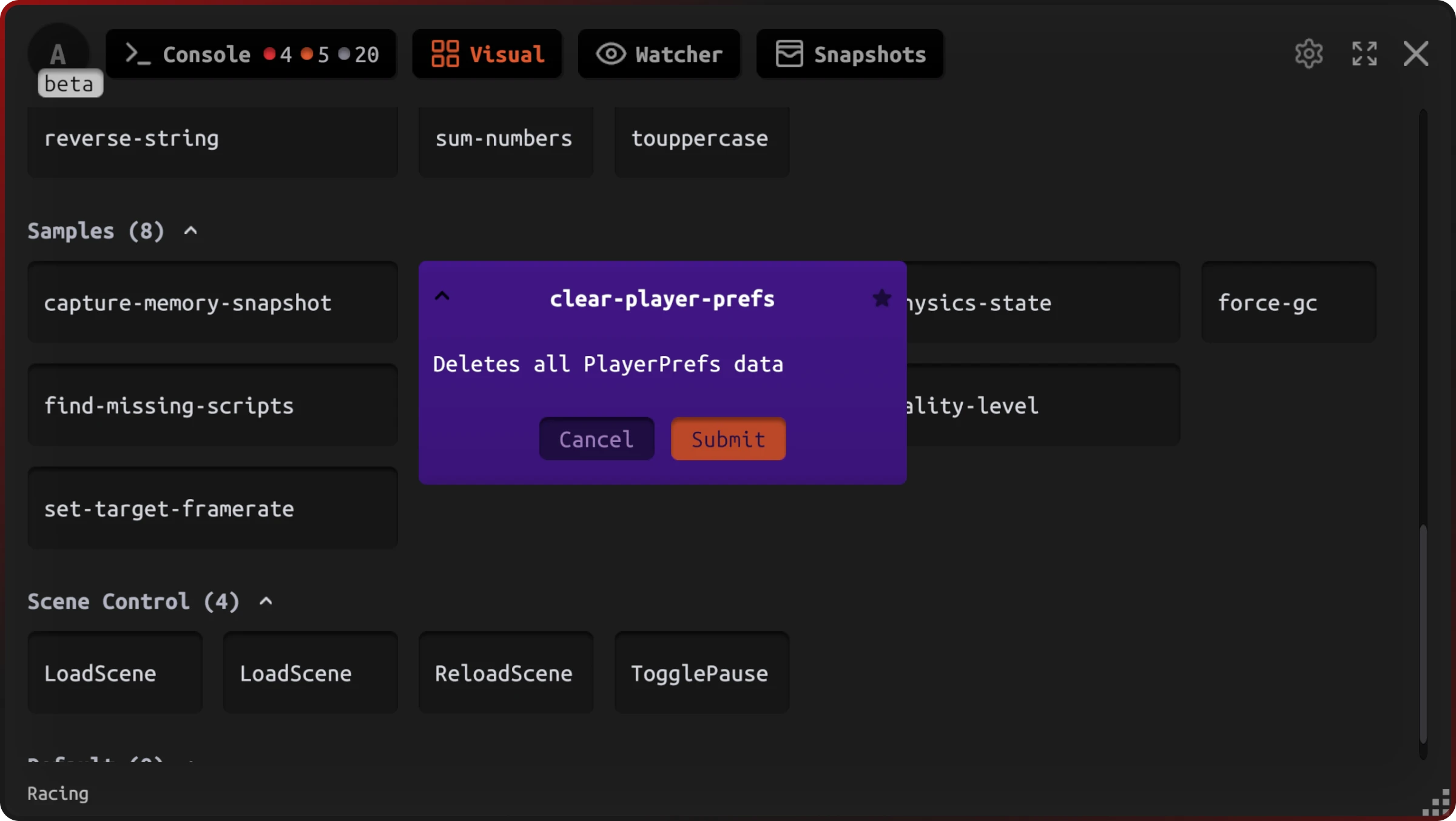
Task: Click the TogglePause command
Action: pos(702,672)
